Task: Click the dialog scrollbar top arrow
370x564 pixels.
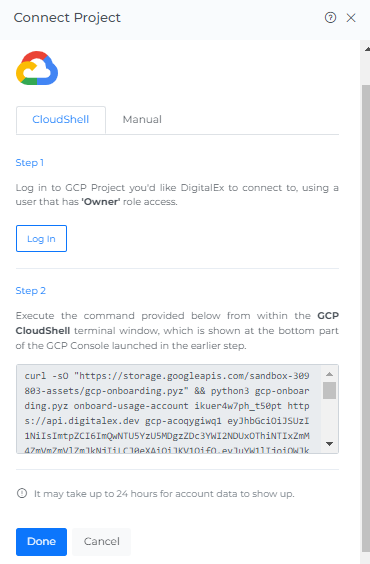Action: coord(367,49)
